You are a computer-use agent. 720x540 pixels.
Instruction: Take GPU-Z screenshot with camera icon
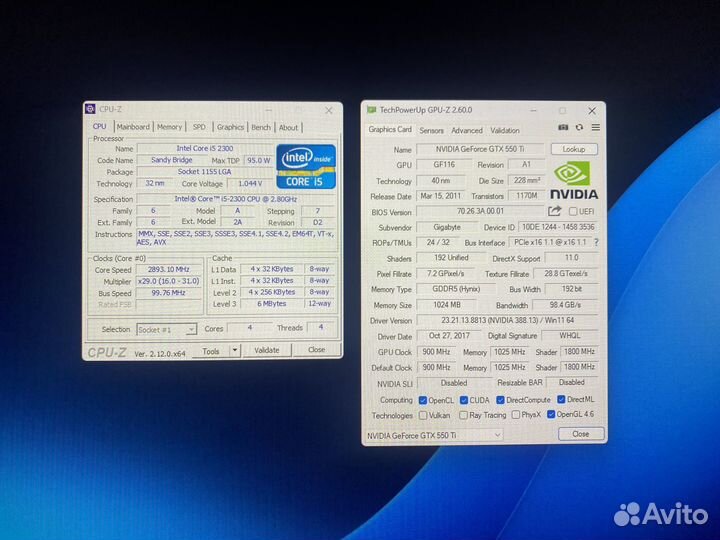563,127
